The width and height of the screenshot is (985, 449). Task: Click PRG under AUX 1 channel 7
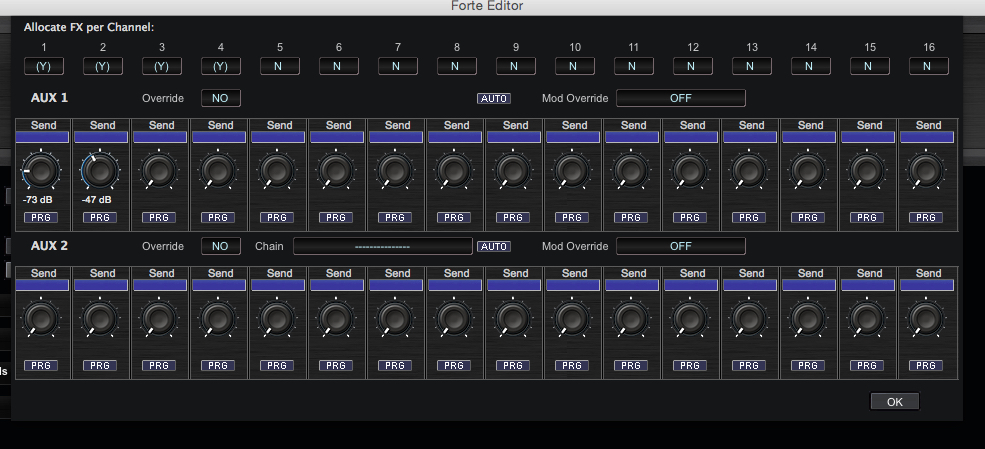tap(395, 217)
